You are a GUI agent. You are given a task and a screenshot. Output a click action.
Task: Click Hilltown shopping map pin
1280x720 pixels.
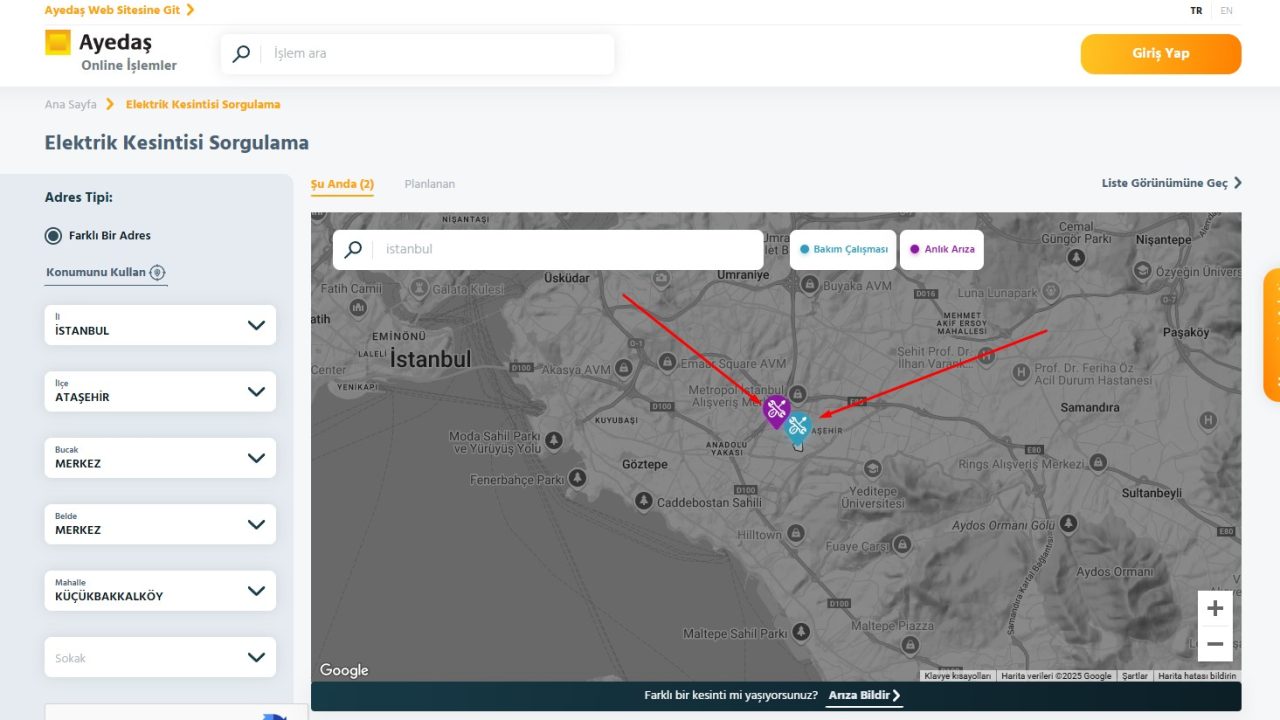point(794,535)
